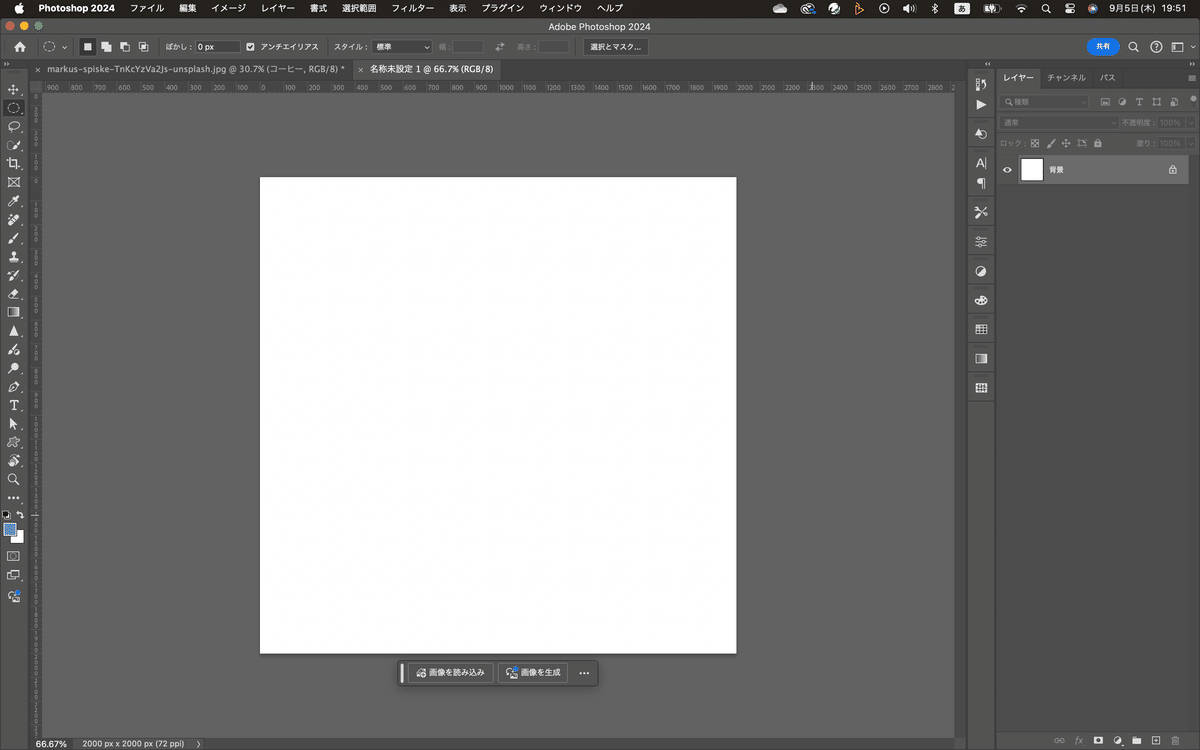Screen dimensions: 1200x750
Task: Open the Character panel icon
Action: [981, 163]
